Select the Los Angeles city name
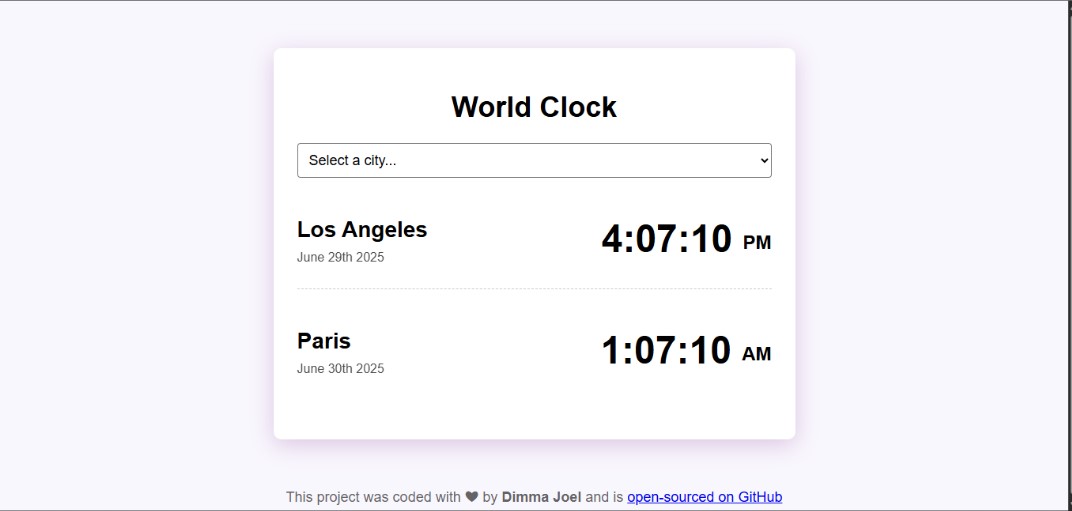 [x=362, y=230]
